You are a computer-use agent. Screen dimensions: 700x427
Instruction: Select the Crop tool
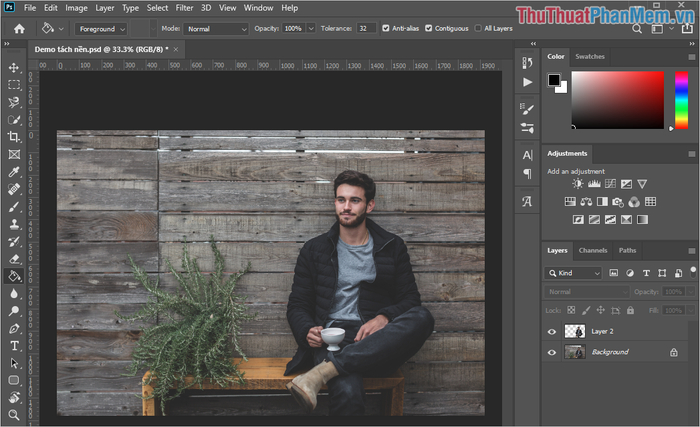14,137
